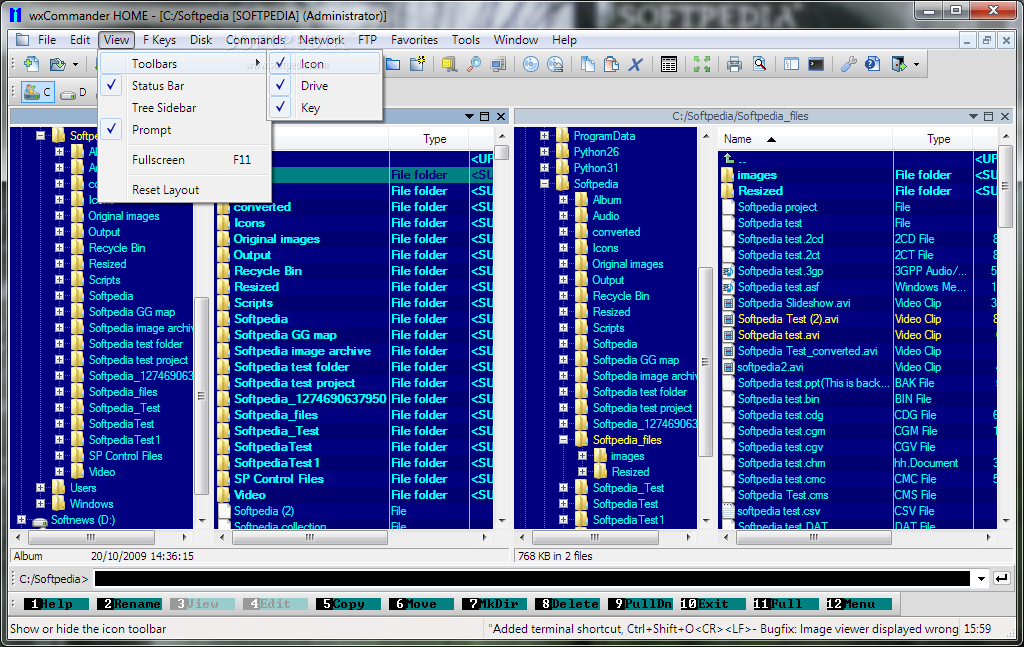This screenshot has width=1024, height=647.
Task: Click the new folder with star icon
Action: (417, 64)
